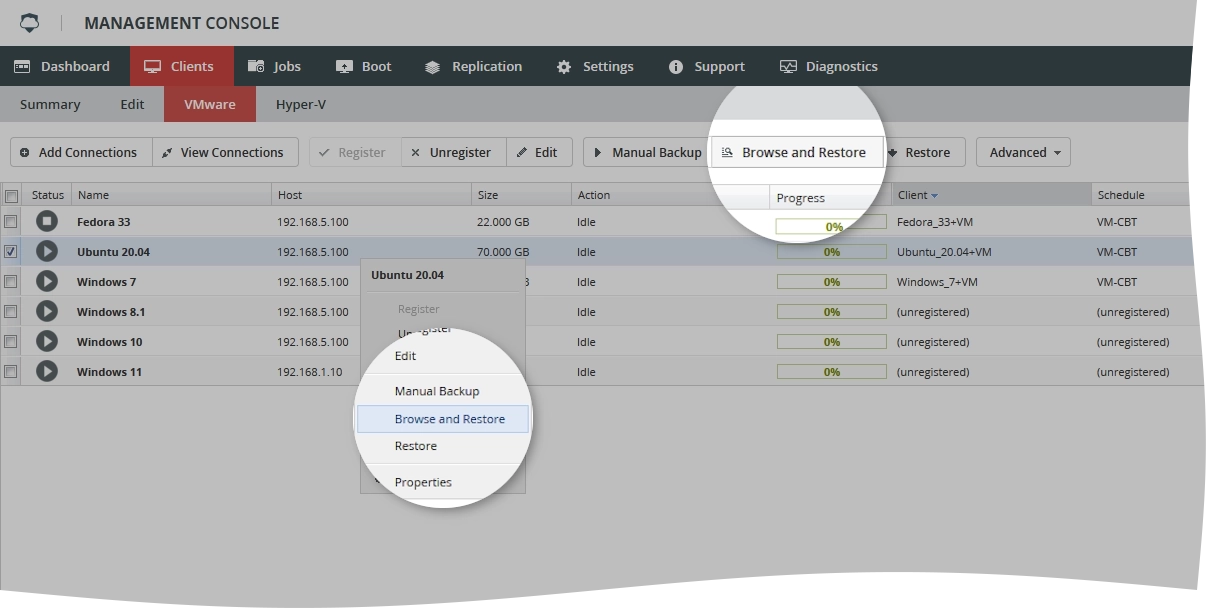This screenshot has width=1206, height=608.
Task: Go to the Replication tab
Action: (x=473, y=66)
